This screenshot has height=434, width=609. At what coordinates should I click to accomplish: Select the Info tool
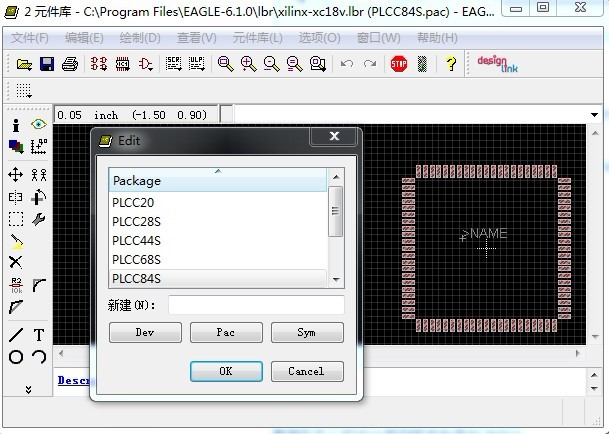click(16, 125)
